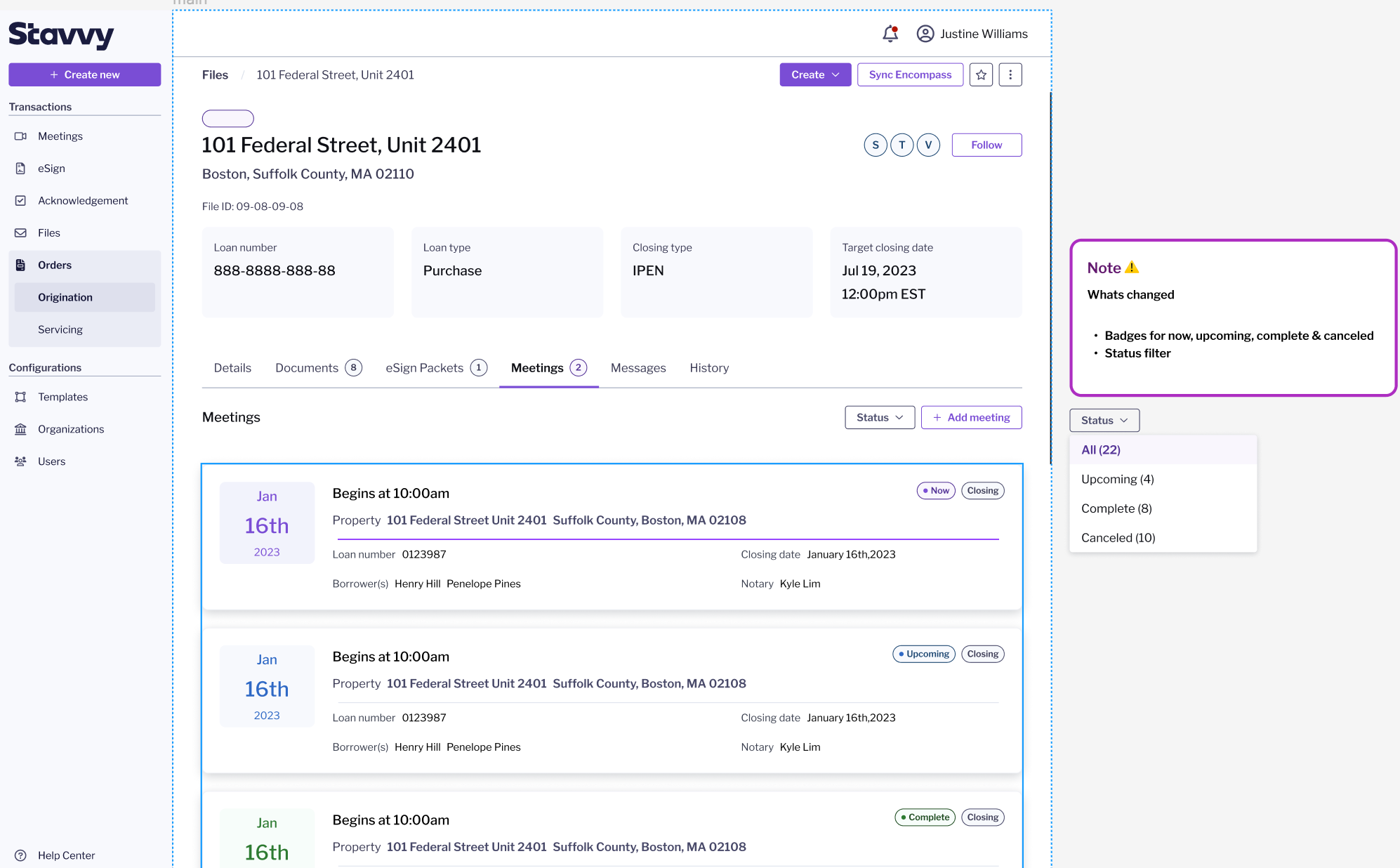Click the Files envelope icon in sidebar

(x=20, y=233)
